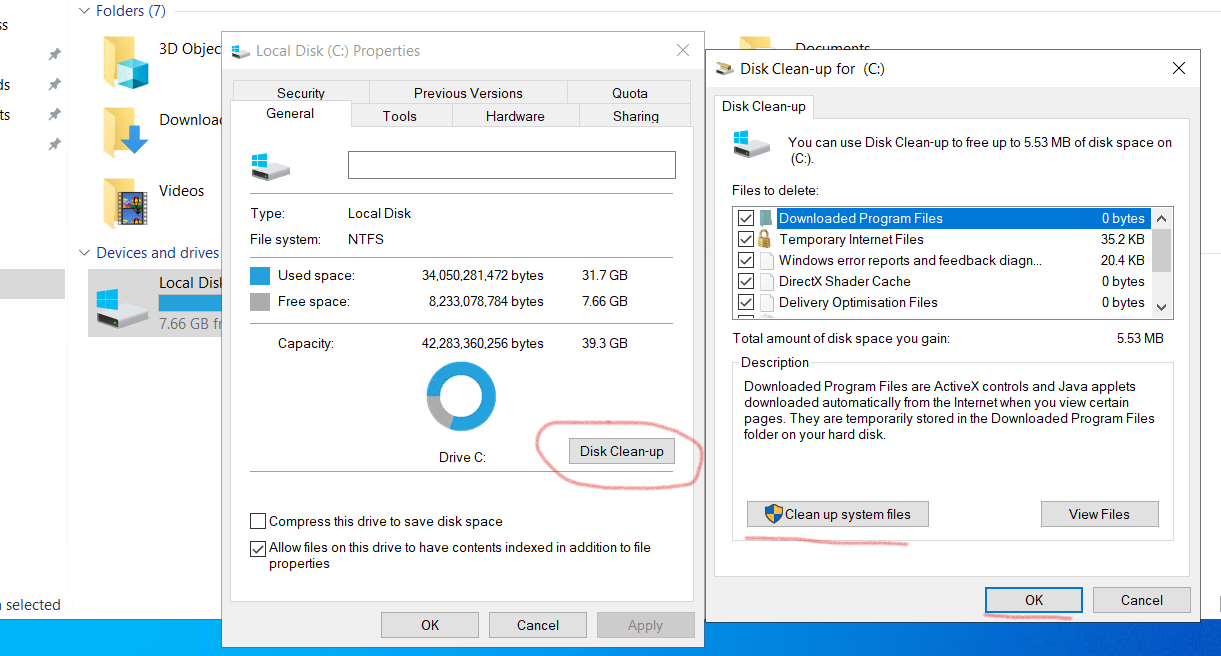Click the blue Used space colour swatch
1221x656 pixels.
260,275
